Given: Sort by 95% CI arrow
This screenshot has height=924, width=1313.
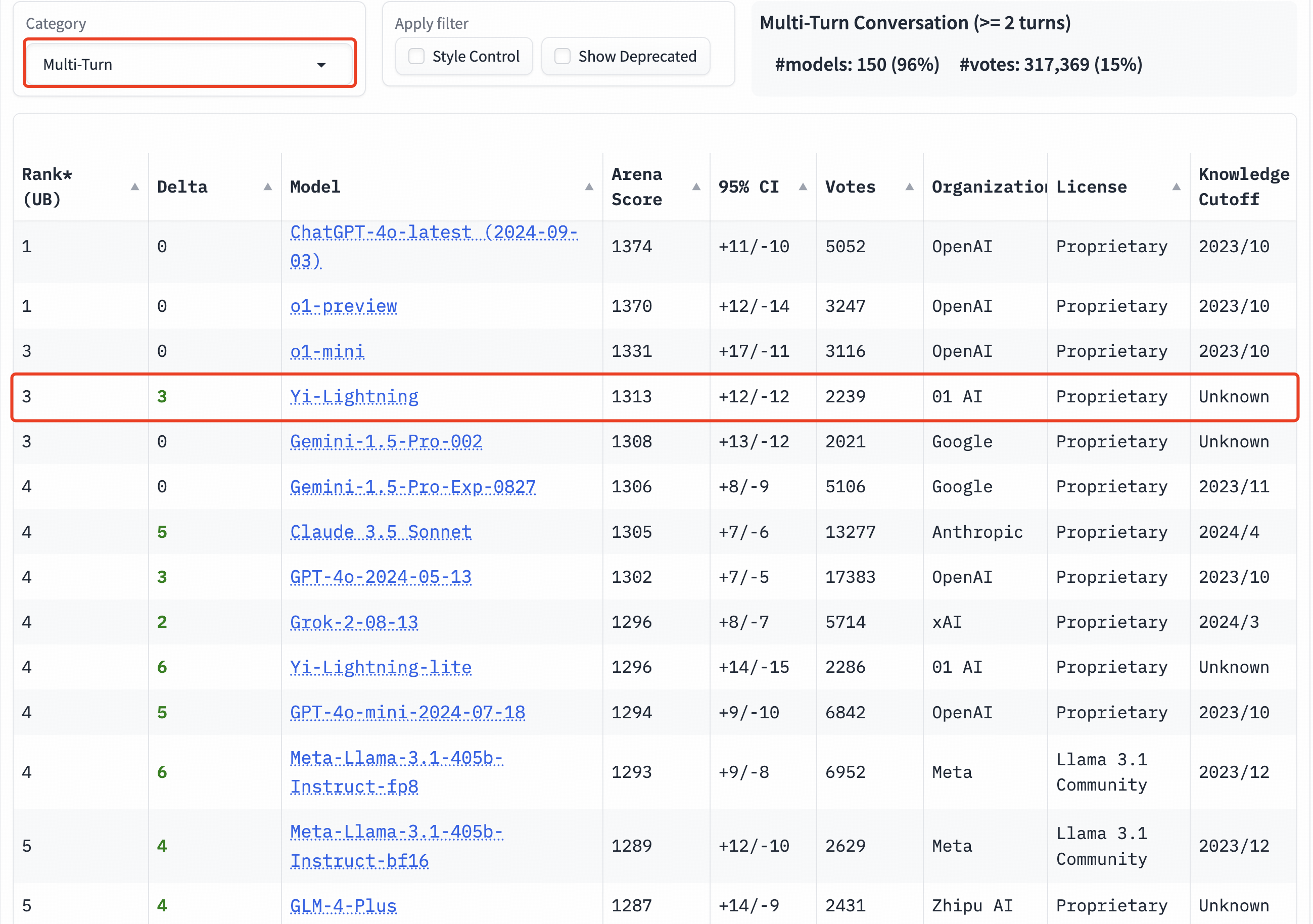Looking at the screenshot, I should click(x=803, y=187).
